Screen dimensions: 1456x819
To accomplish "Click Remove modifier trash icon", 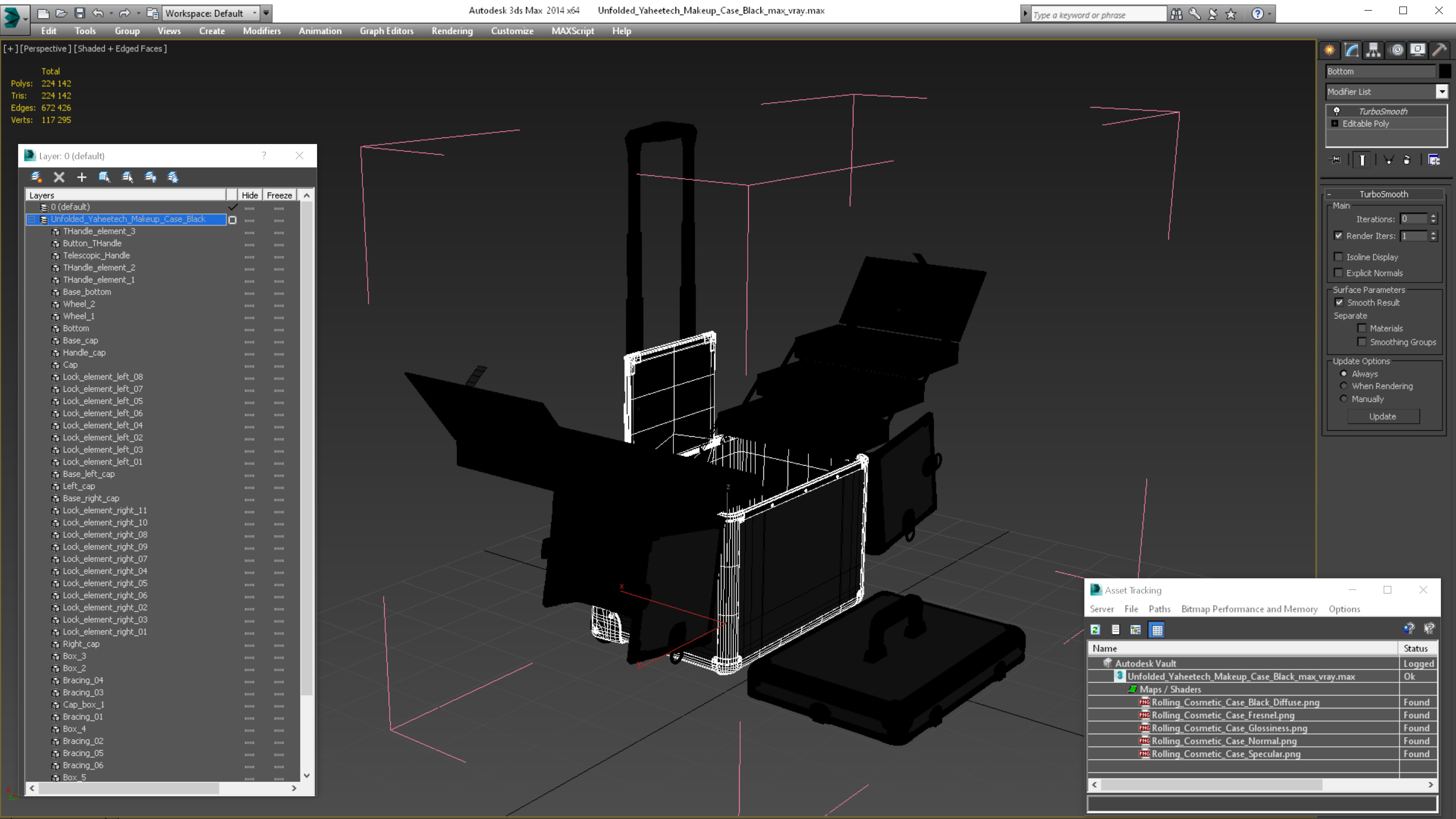I will point(1407,160).
